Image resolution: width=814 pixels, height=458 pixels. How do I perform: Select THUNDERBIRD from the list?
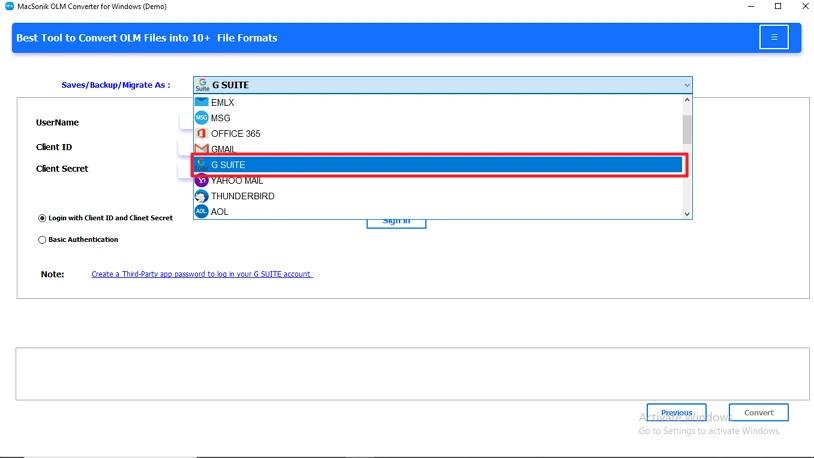coord(438,196)
